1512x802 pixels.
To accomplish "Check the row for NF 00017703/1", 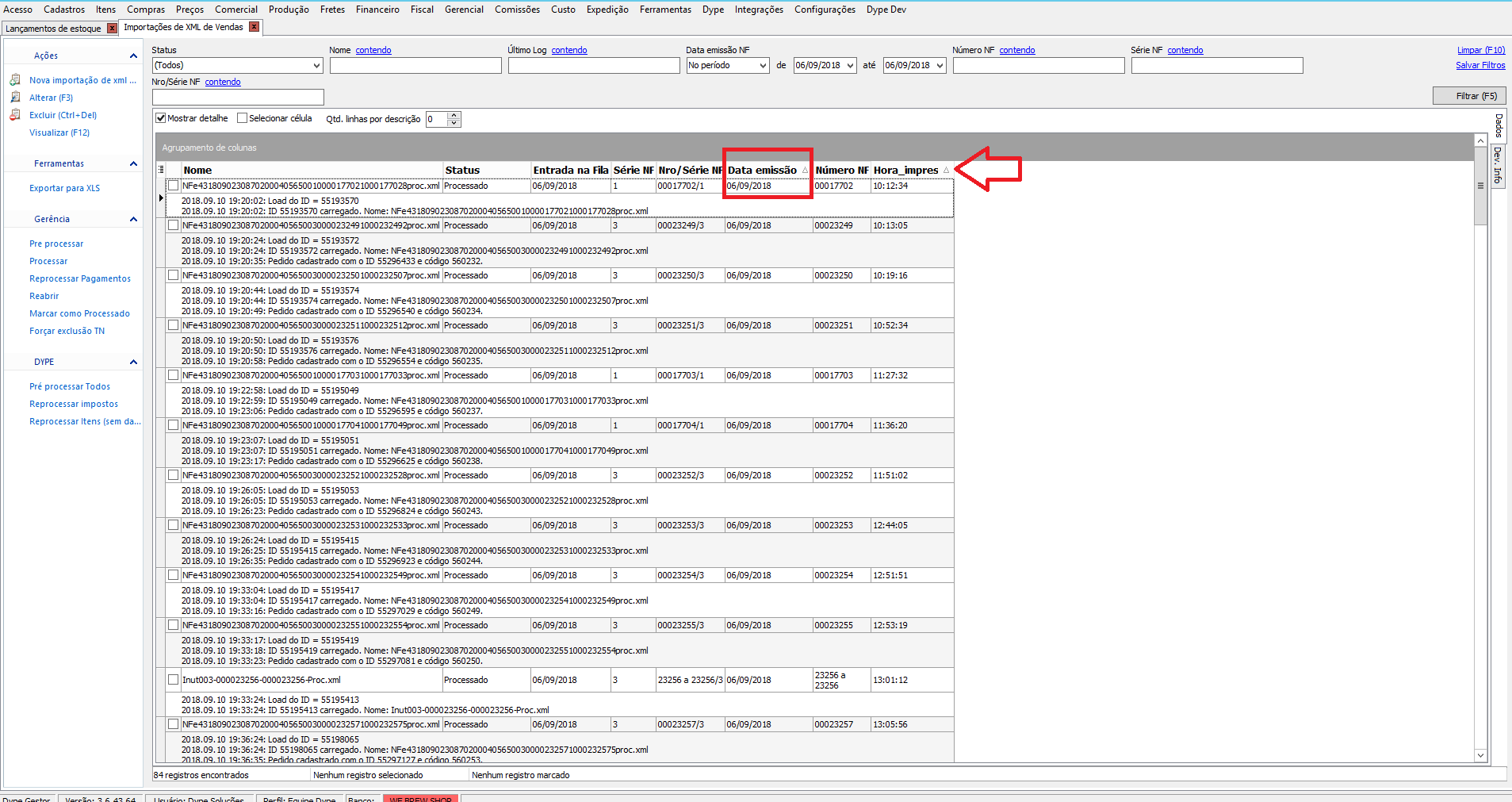I will tap(173, 375).
